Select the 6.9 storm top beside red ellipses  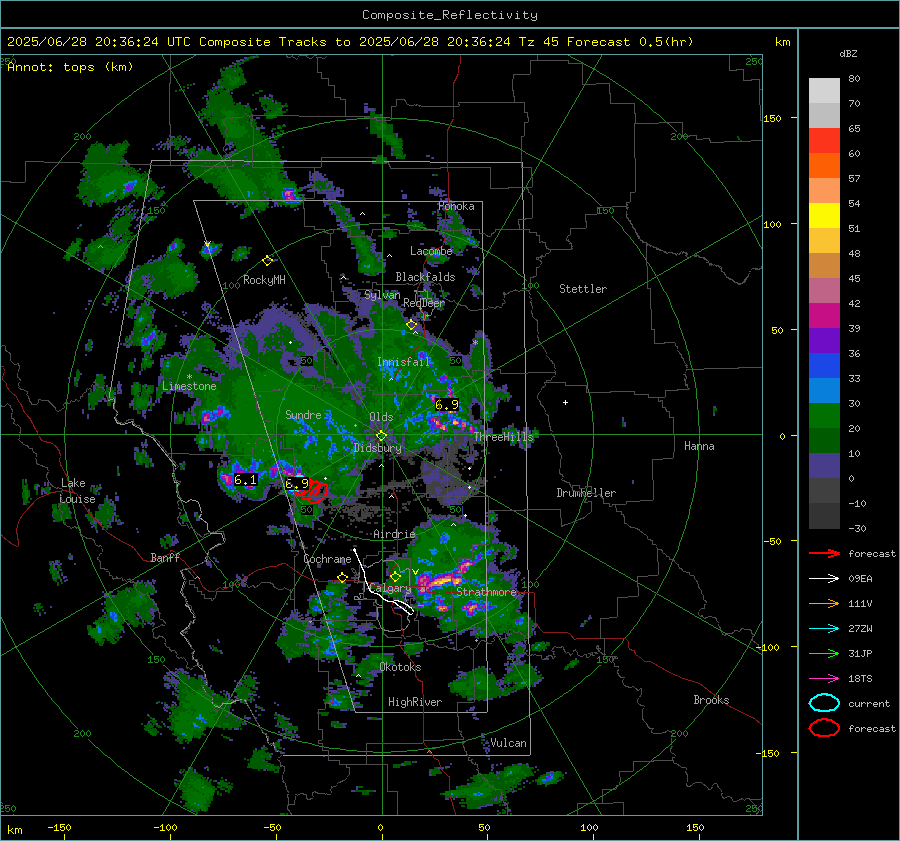[x=297, y=484]
